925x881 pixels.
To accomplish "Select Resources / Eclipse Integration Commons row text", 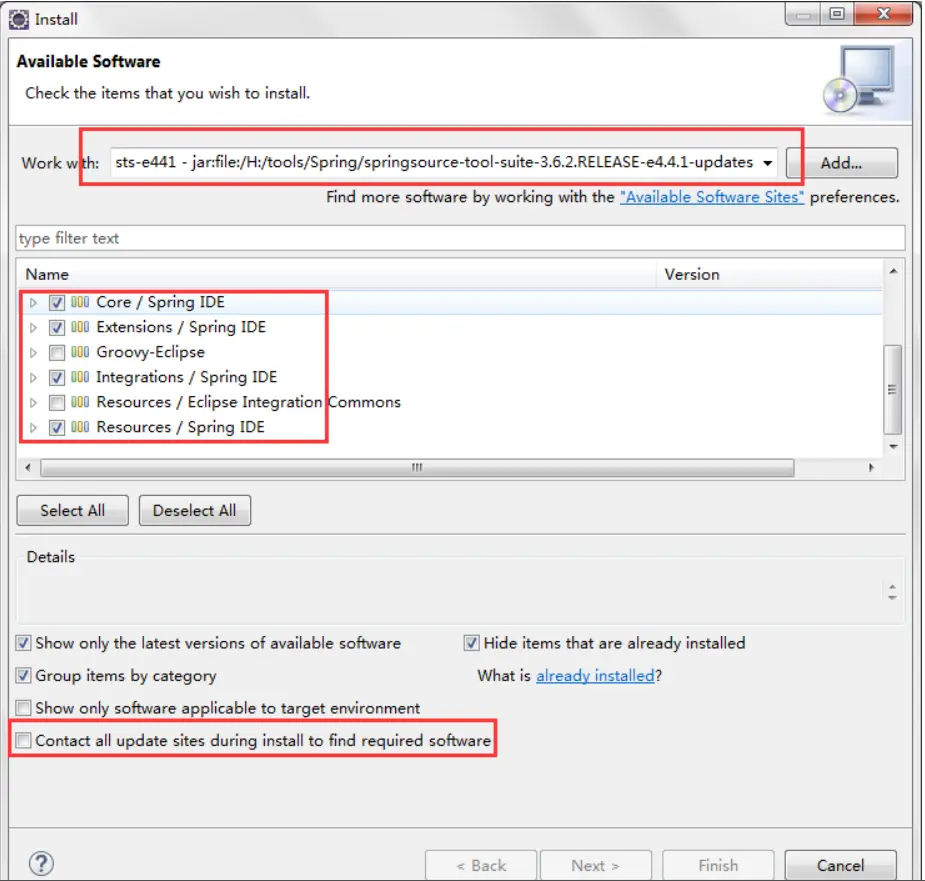I will (x=248, y=402).
